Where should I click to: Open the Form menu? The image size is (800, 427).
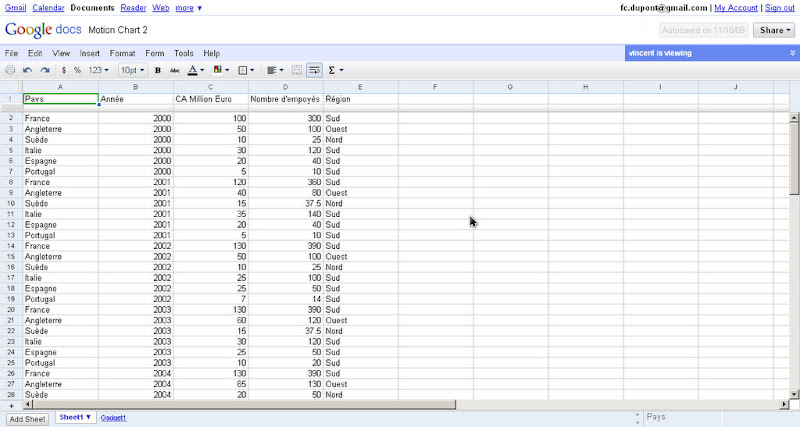[x=155, y=53]
